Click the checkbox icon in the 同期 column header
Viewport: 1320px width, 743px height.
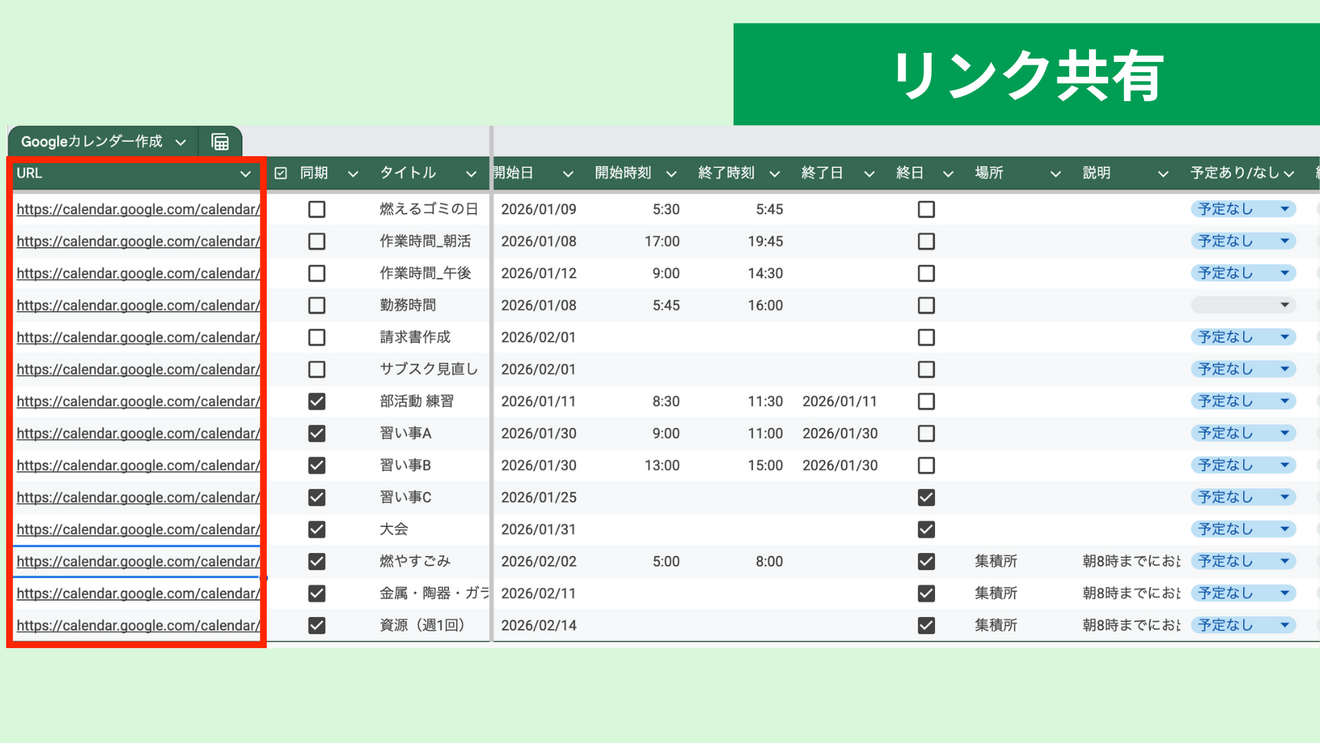pos(281,173)
